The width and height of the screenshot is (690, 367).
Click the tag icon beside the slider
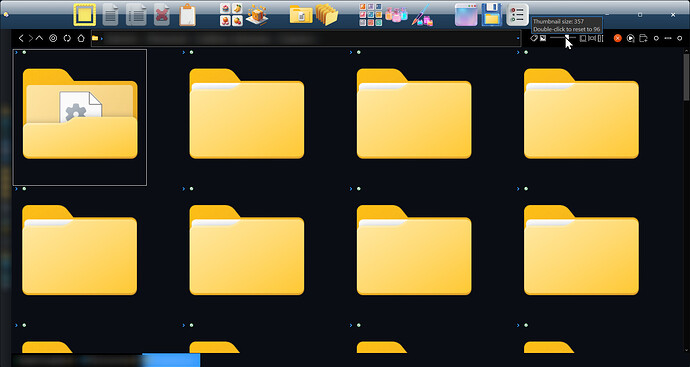(534, 38)
